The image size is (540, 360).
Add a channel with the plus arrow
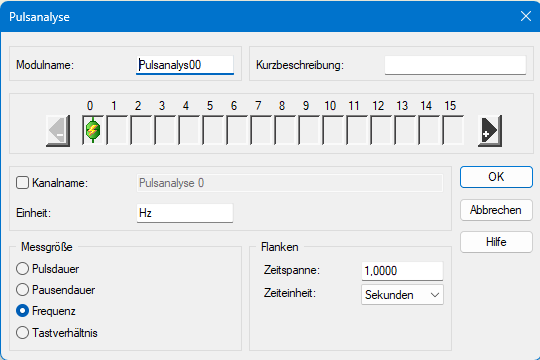(x=490, y=131)
